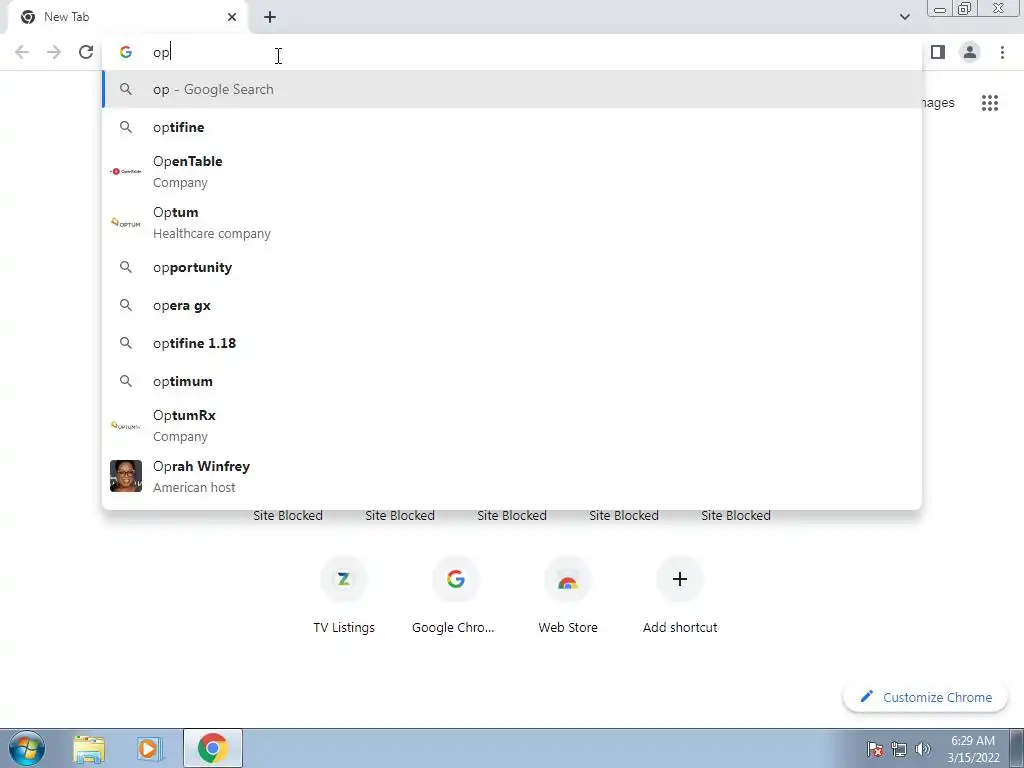Viewport: 1024px width, 768px height.
Task: Open the volume tray icon
Action: coord(922,749)
